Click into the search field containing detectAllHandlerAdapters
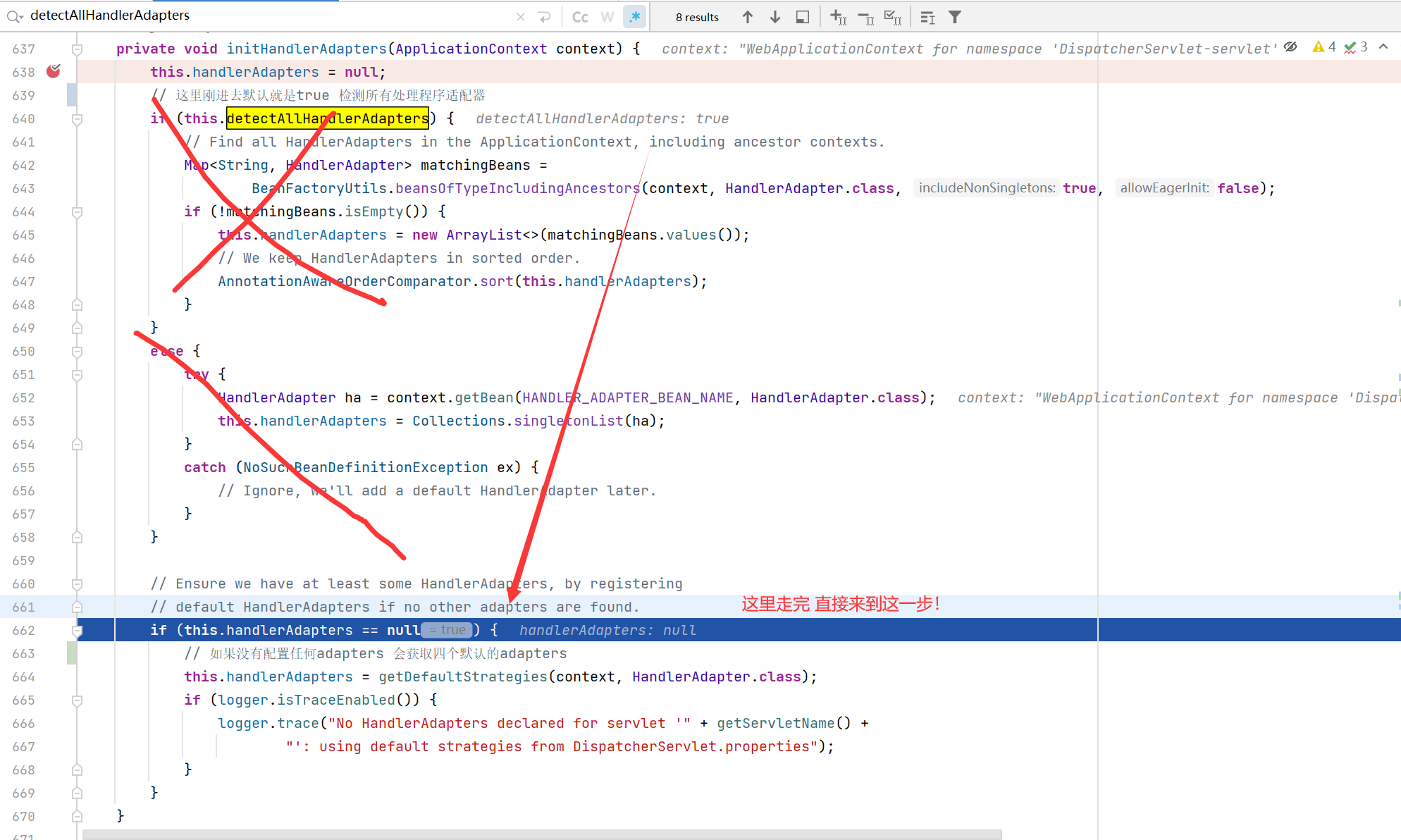1401x840 pixels. [x=268, y=16]
